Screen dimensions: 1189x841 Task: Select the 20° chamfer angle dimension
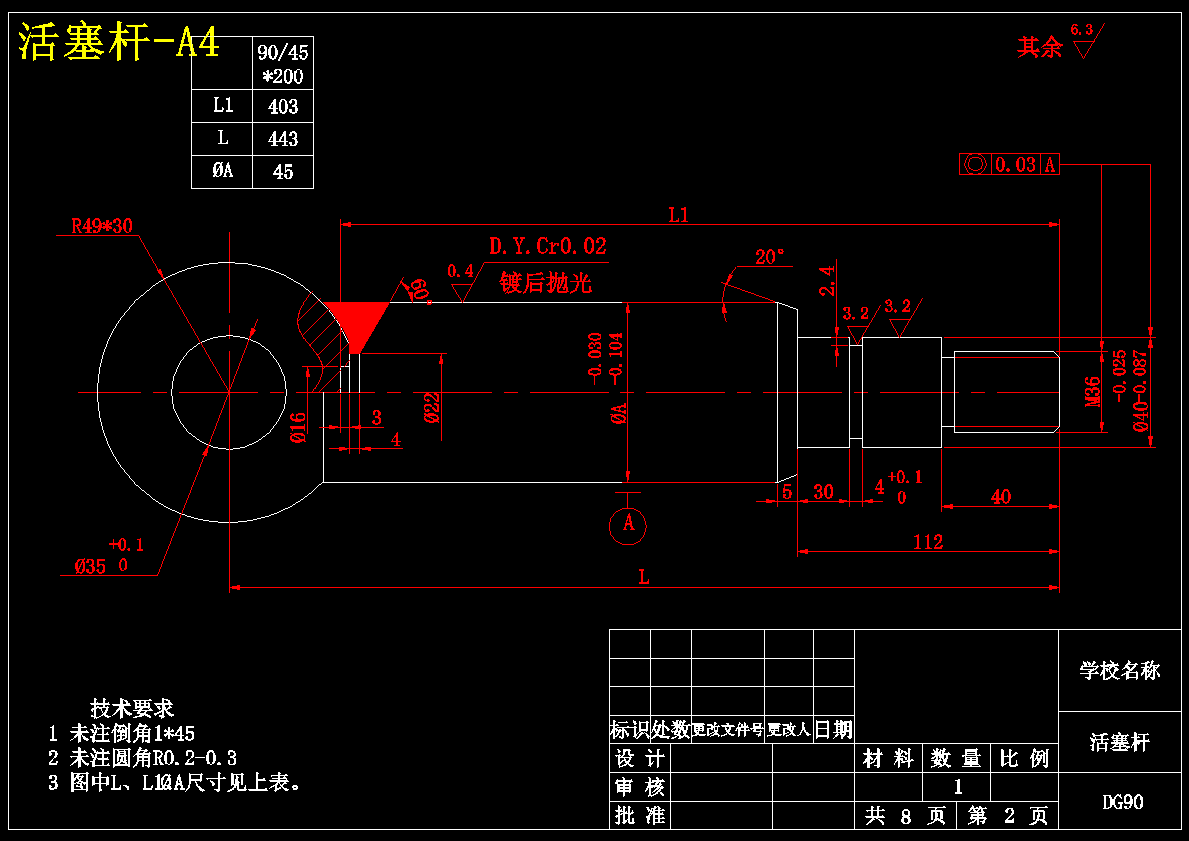[770, 257]
